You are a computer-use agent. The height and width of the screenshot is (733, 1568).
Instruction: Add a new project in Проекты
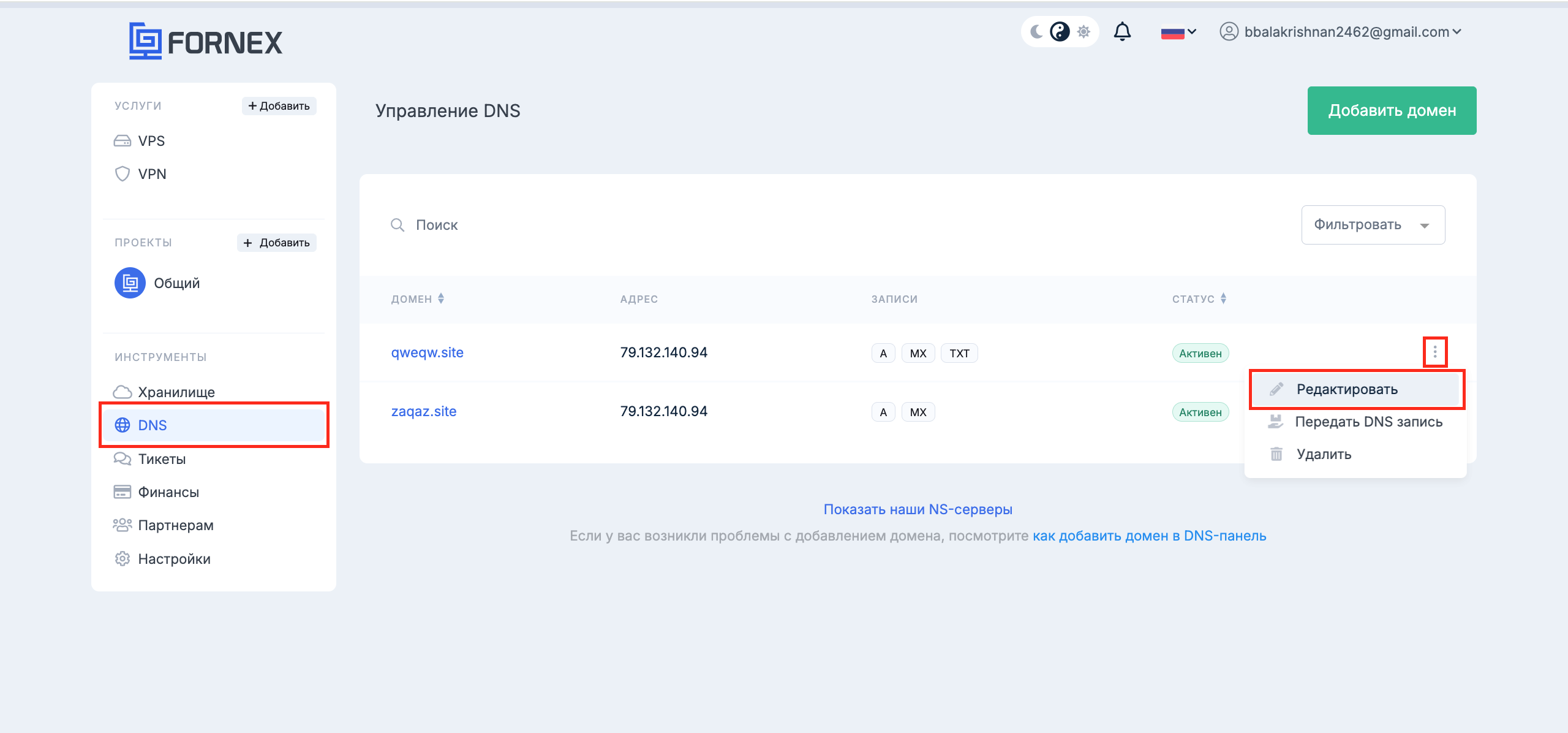pyautogui.click(x=277, y=243)
